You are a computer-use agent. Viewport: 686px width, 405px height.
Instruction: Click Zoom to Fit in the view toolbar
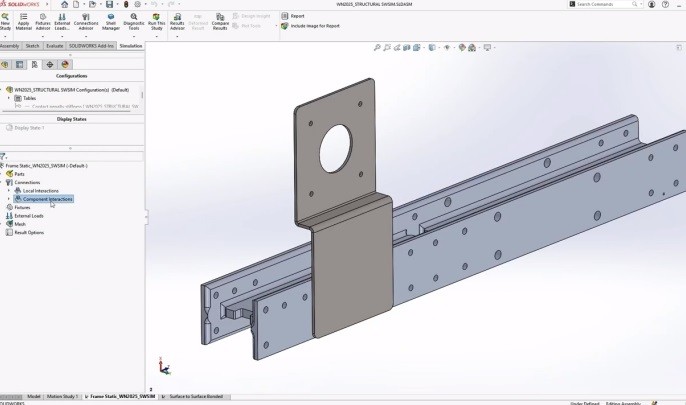pos(377,47)
